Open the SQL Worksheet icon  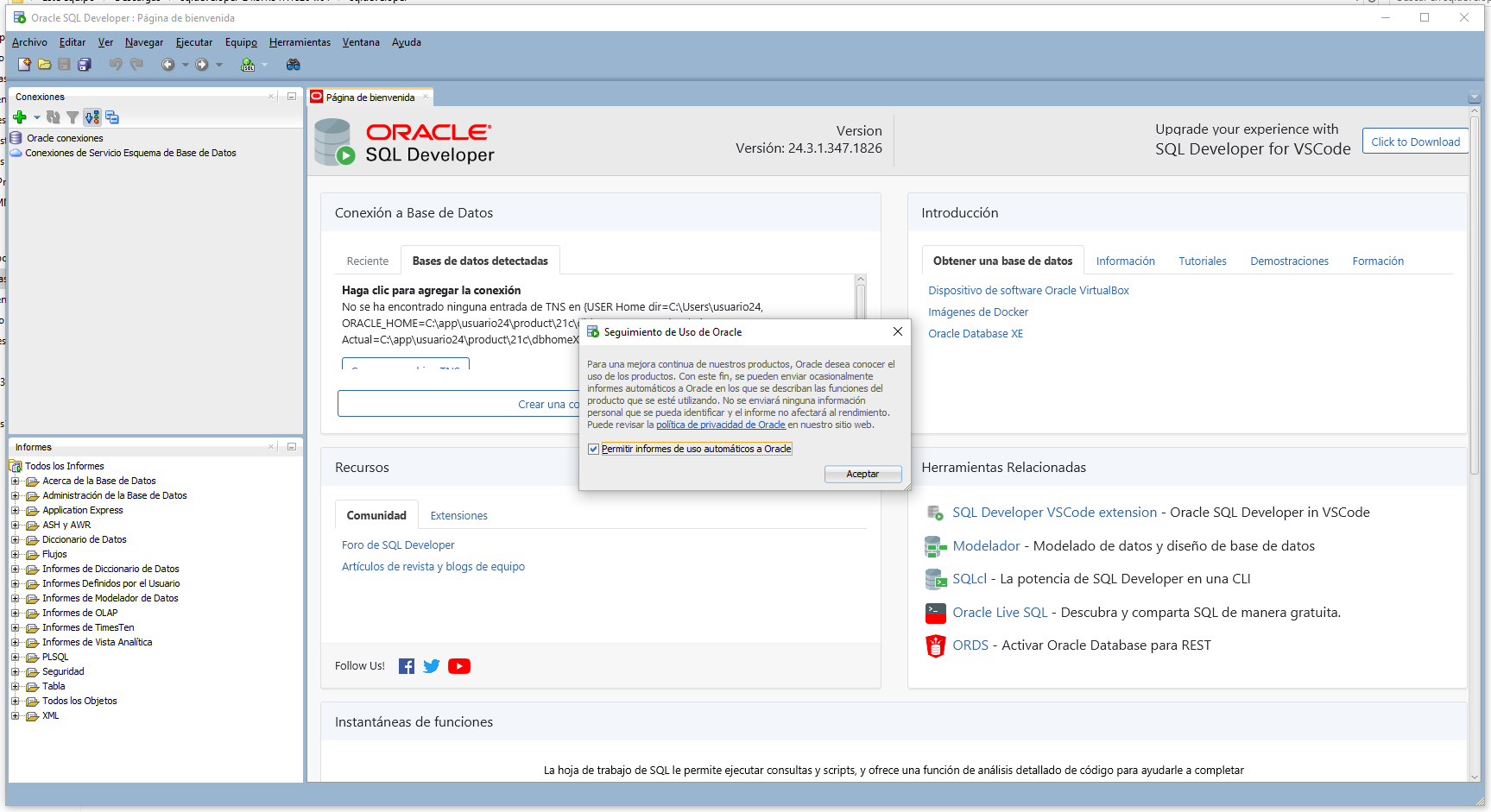pyautogui.click(x=248, y=65)
